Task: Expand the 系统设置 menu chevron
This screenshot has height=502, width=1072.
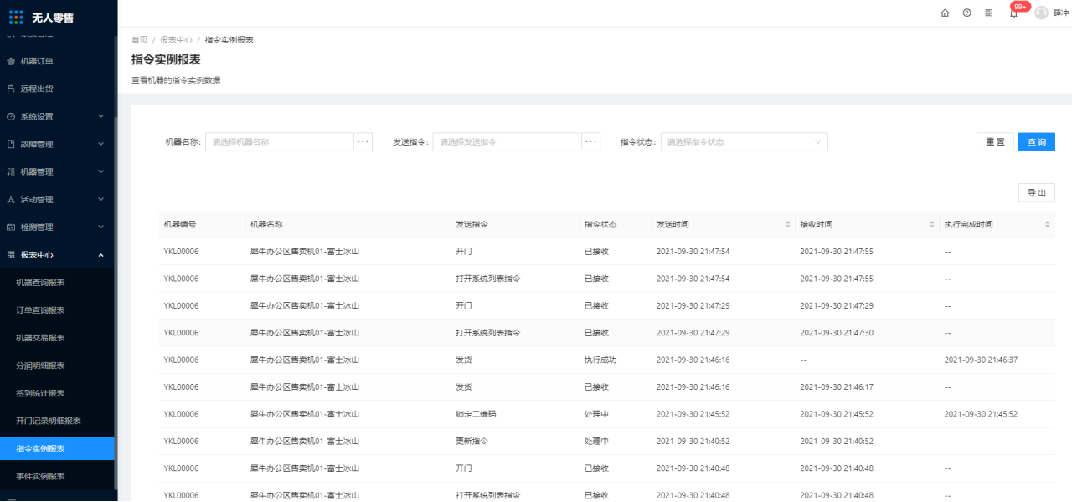Action: pos(101,116)
